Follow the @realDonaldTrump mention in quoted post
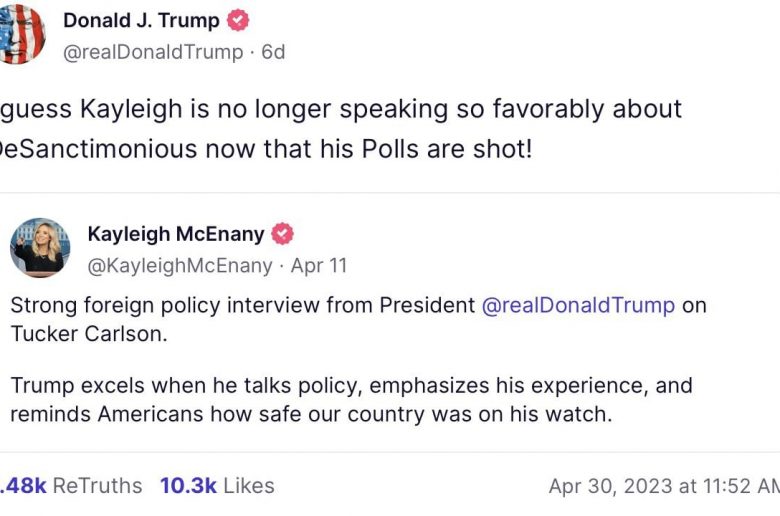 point(578,305)
